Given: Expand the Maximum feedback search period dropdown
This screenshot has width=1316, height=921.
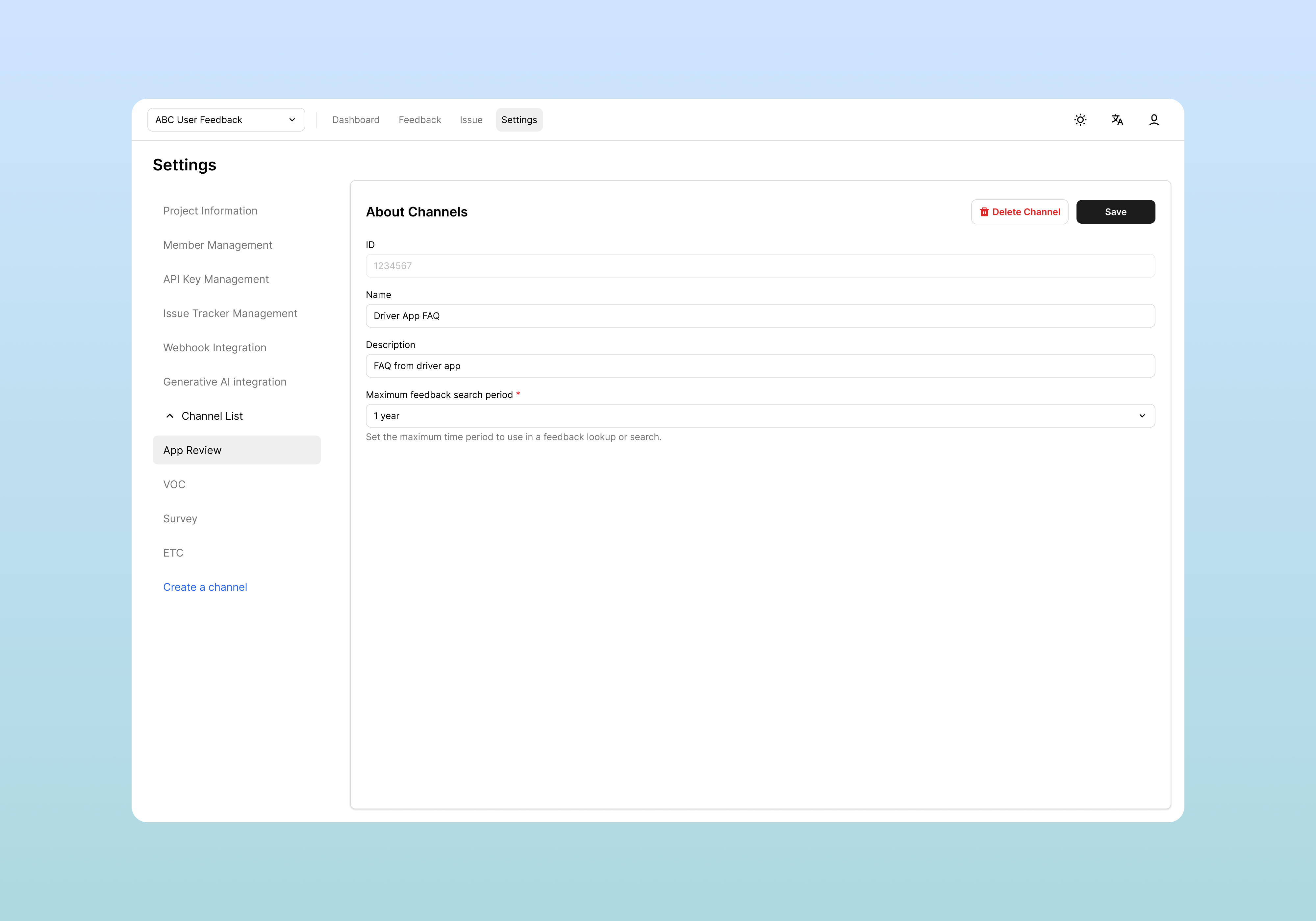Looking at the screenshot, I should tap(759, 416).
